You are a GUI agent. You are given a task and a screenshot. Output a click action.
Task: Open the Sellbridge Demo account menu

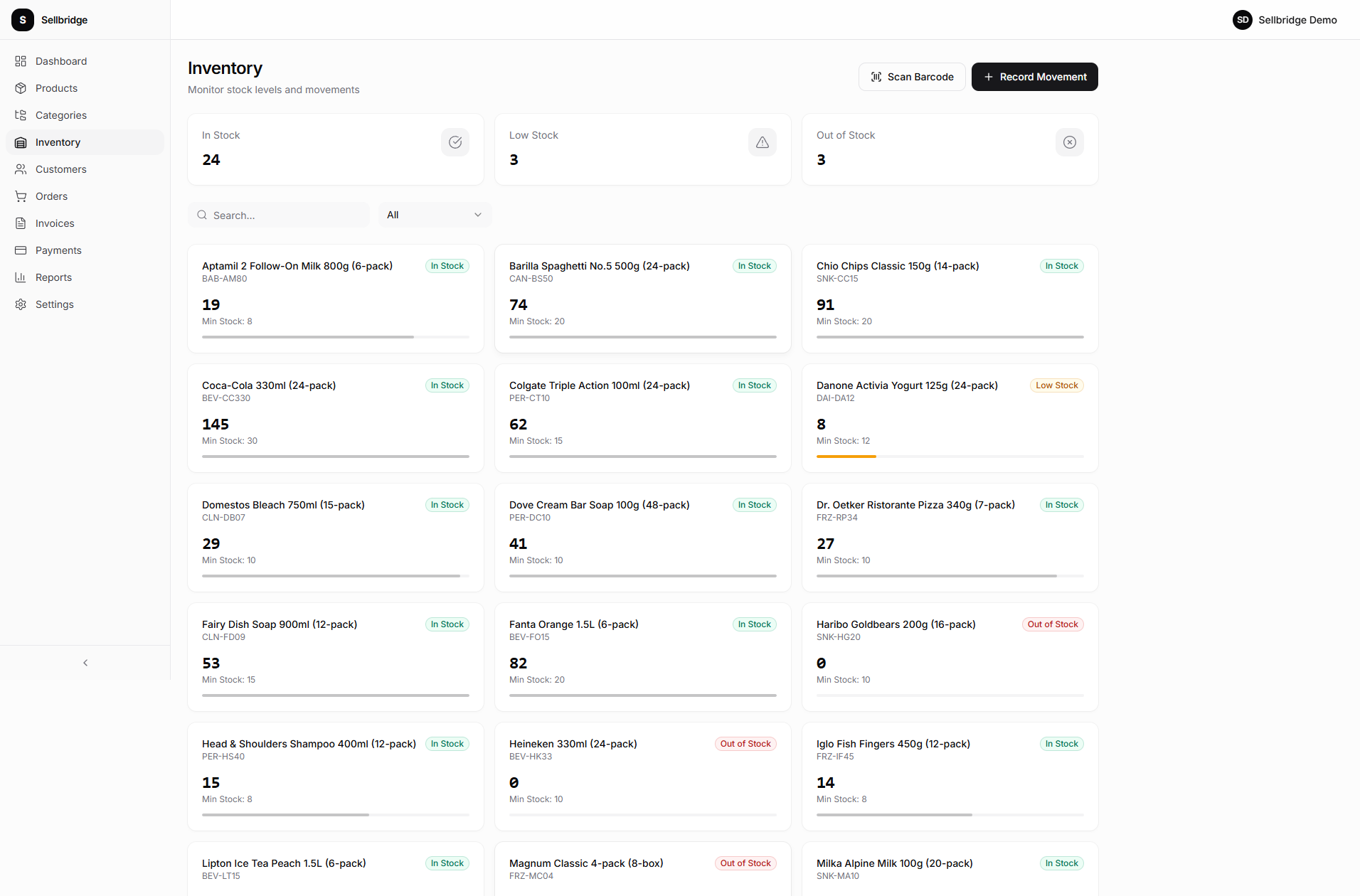(x=1285, y=20)
